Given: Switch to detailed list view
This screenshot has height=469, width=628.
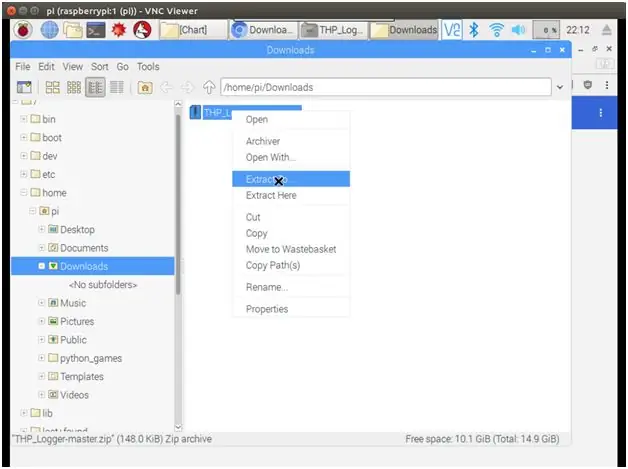Looking at the screenshot, I should [117, 87].
